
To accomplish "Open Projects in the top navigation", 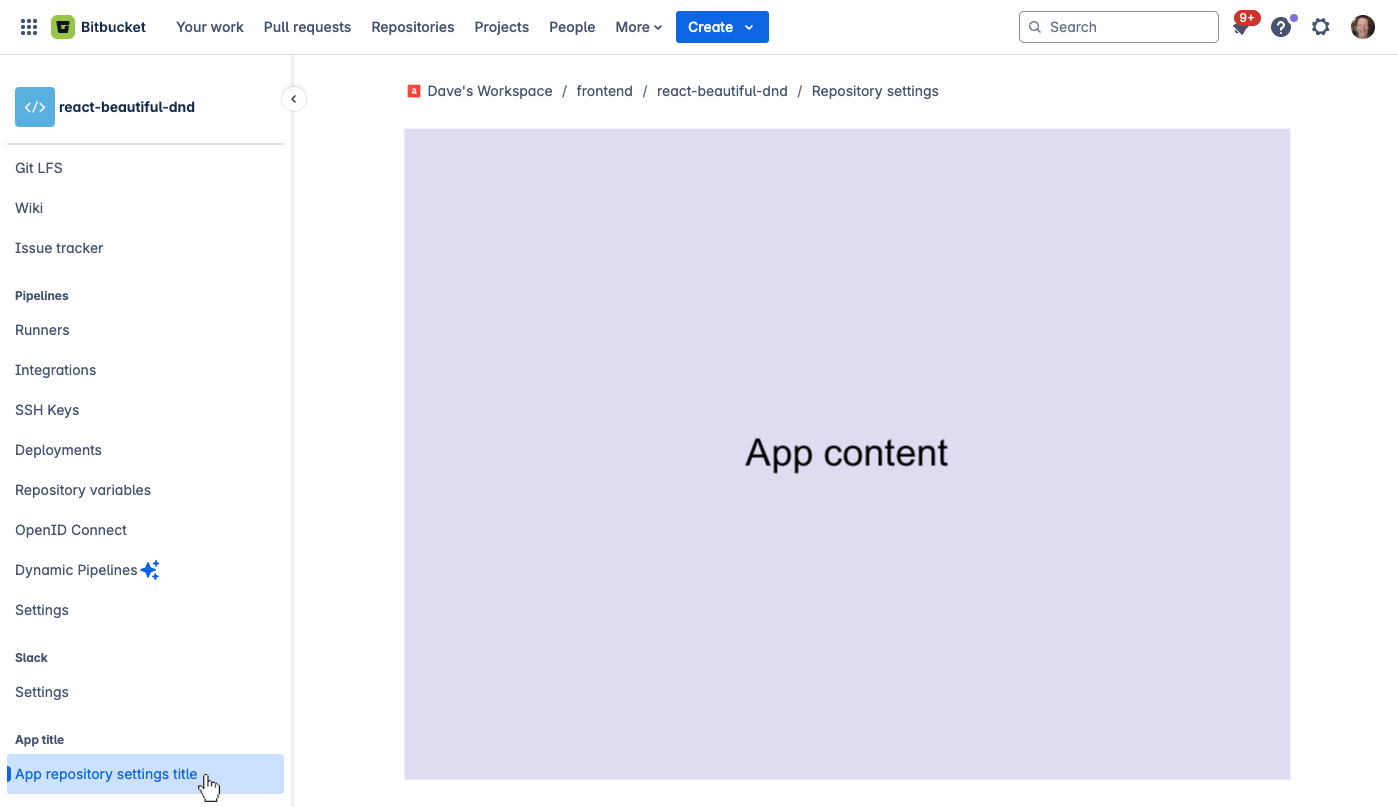I will (502, 27).
